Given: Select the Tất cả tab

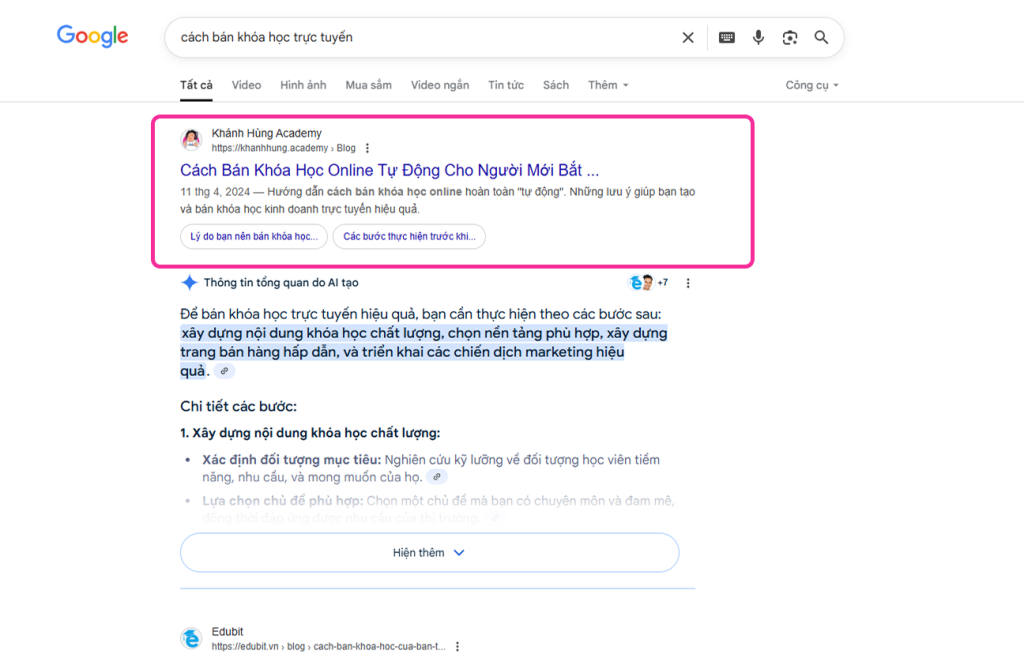Looking at the screenshot, I should 196,85.
